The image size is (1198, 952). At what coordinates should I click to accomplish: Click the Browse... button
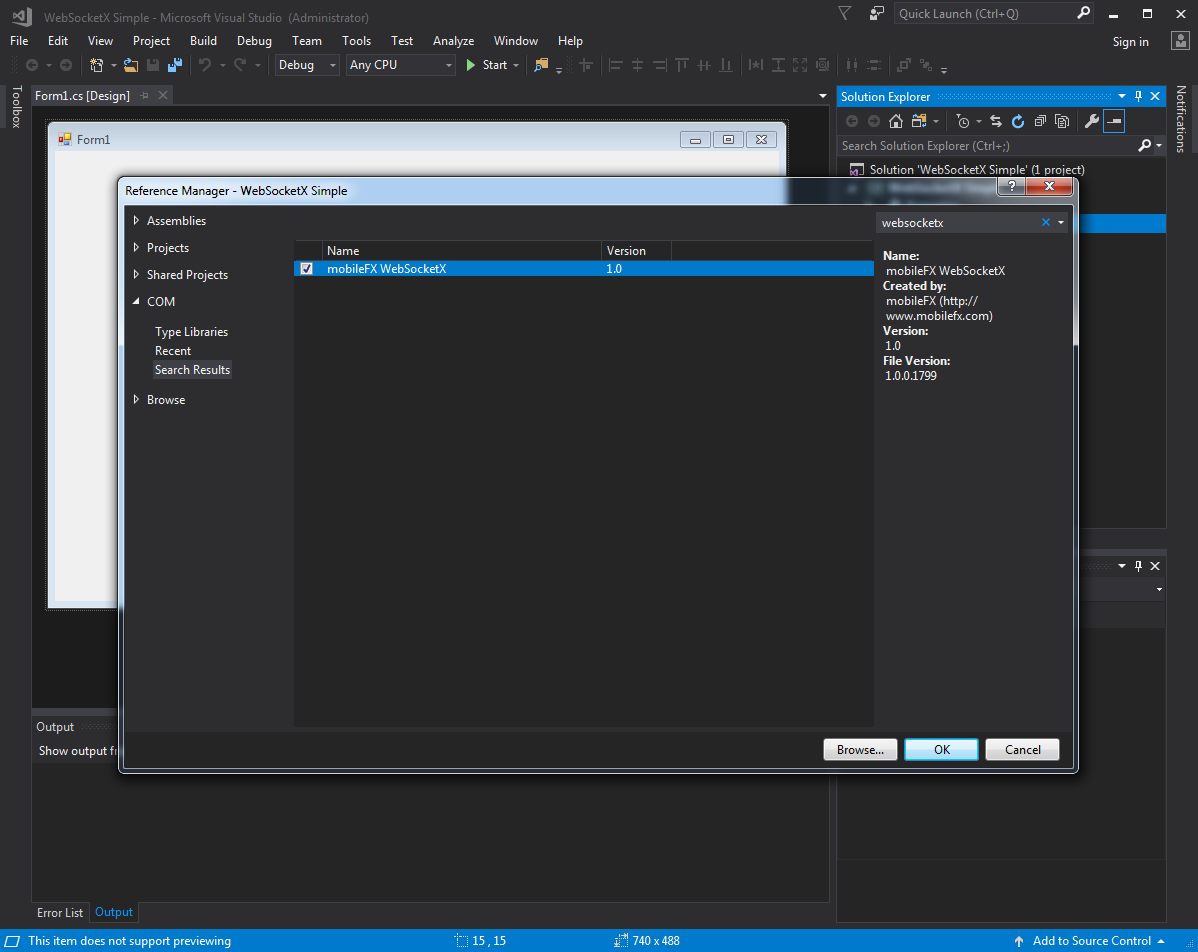[x=860, y=750]
